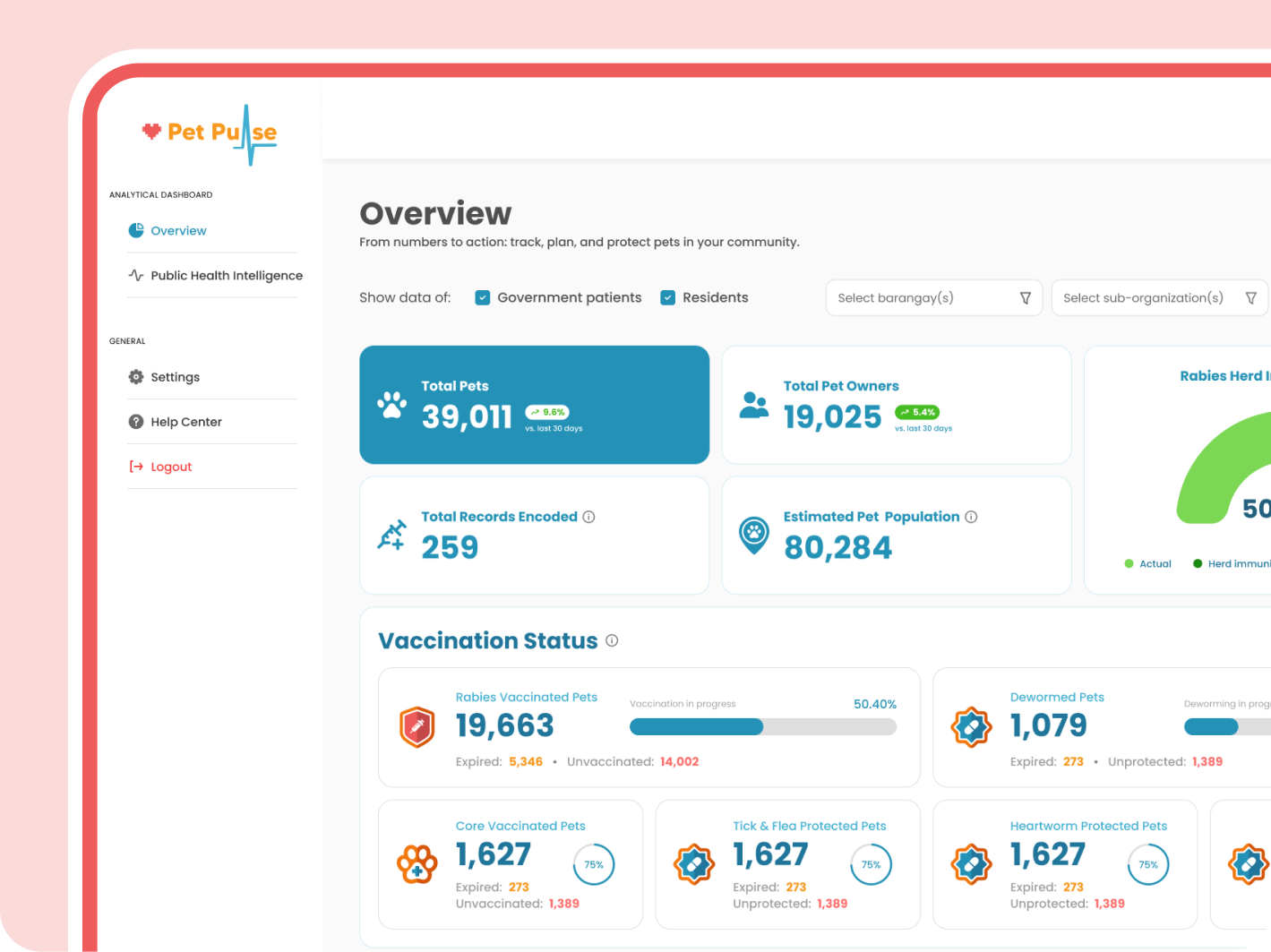Screen dimensions: 1271x952
Task: Click the 19,025 pet owners value
Action: click(x=833, y=416)
